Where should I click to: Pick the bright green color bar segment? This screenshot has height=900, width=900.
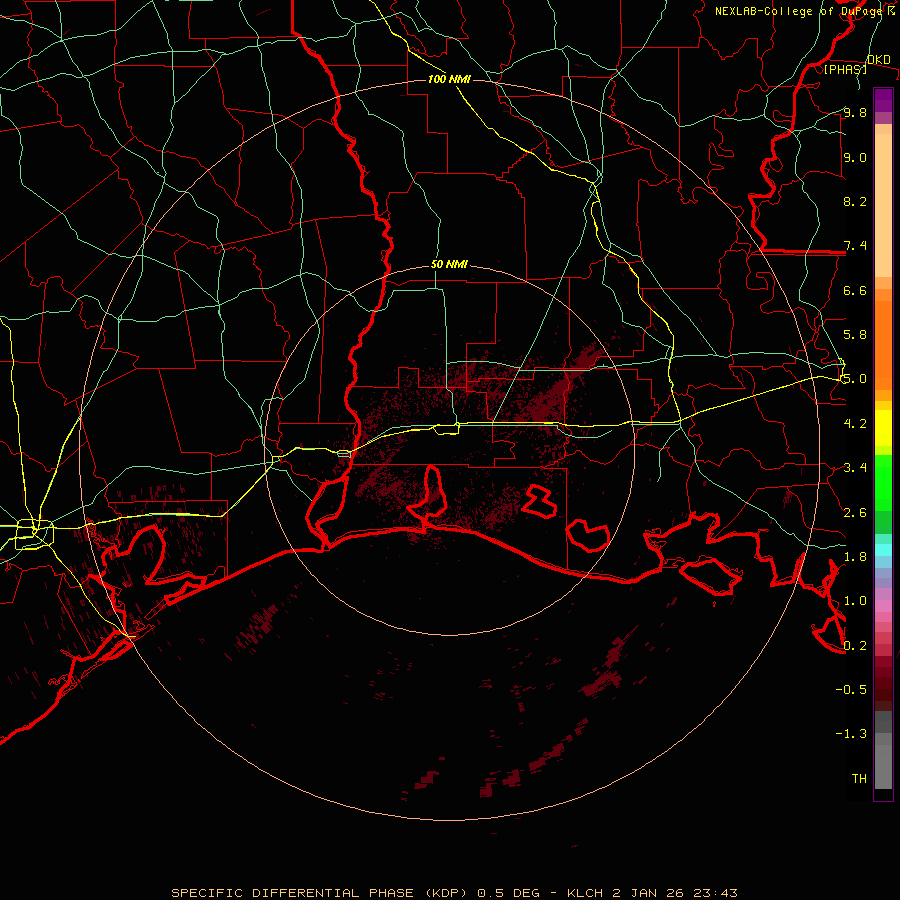(x=883, y=482)
